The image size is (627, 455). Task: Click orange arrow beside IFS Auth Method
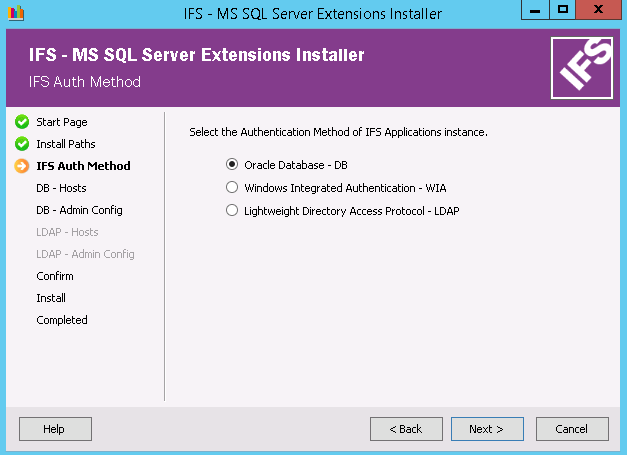click(x=21, y=166)
